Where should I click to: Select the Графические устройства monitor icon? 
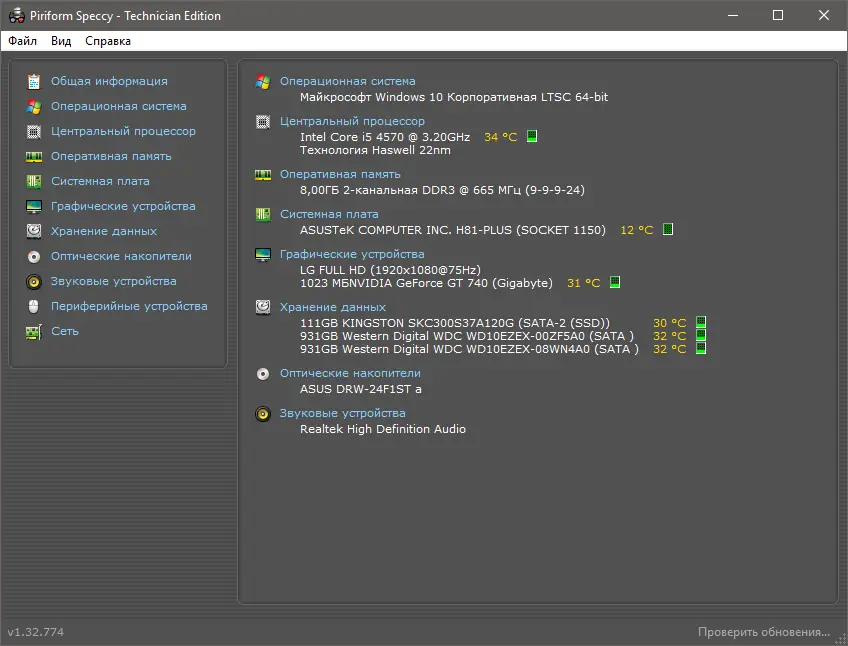click(36, 206)
